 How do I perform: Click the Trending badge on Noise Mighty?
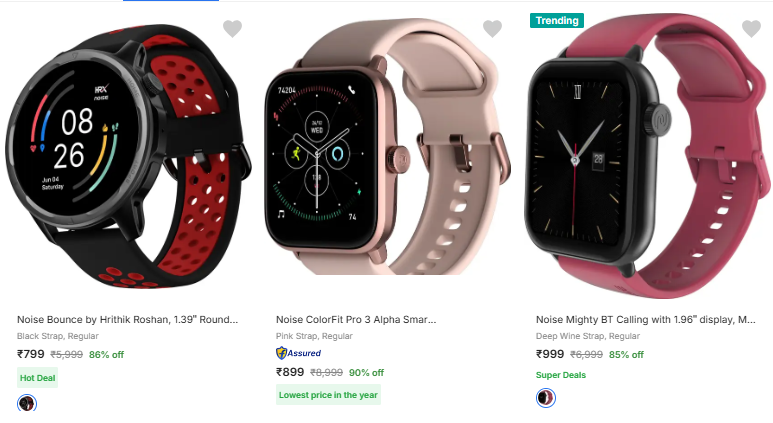[x=557, y=20]
